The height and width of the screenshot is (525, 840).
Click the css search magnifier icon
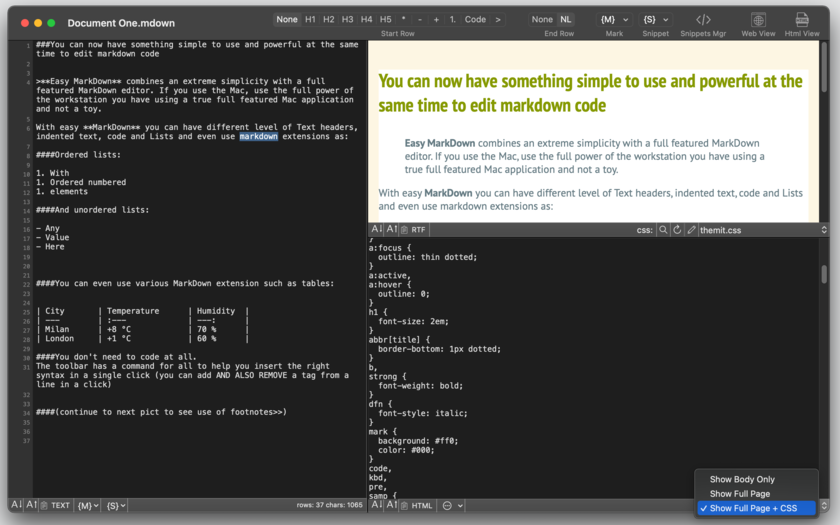point(663,230)
